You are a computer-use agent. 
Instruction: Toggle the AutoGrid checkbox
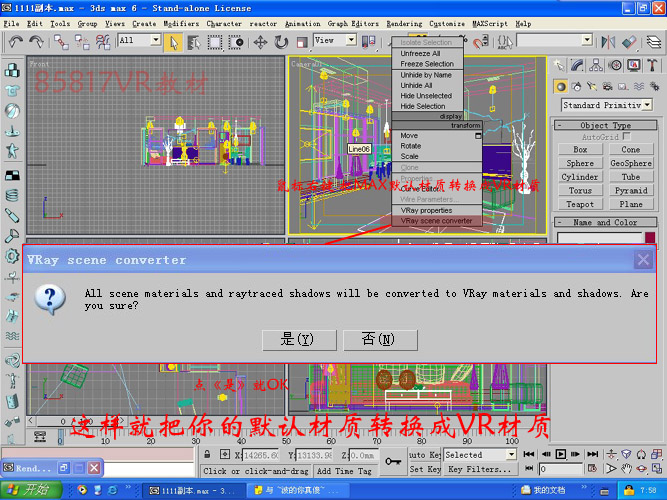pos(627,137)
